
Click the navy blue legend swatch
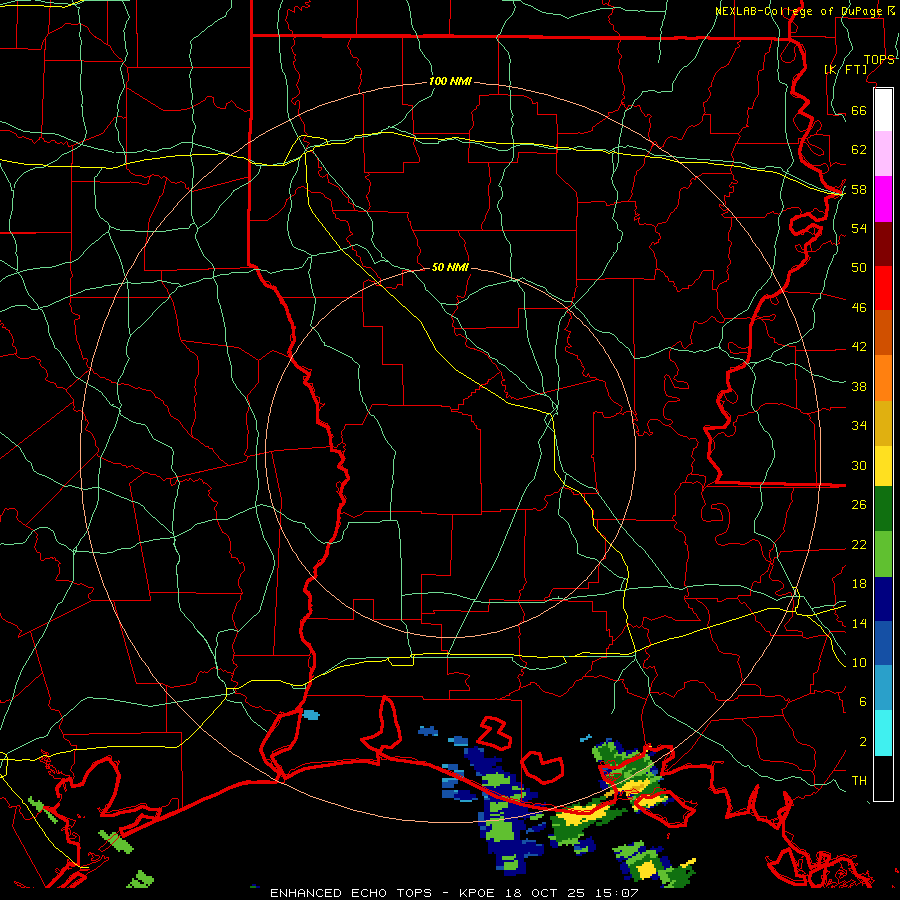[883, 599]
